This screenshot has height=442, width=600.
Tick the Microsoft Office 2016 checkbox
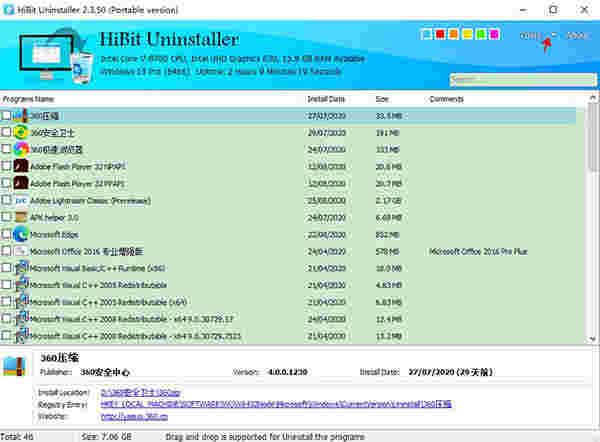tap(6, 251)
